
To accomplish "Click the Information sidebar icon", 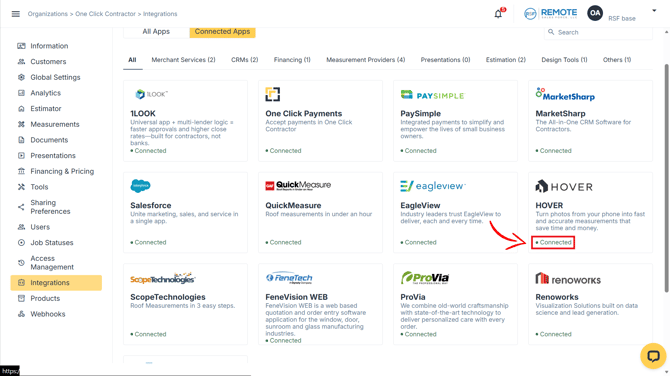I will click(x=21, y=46).
